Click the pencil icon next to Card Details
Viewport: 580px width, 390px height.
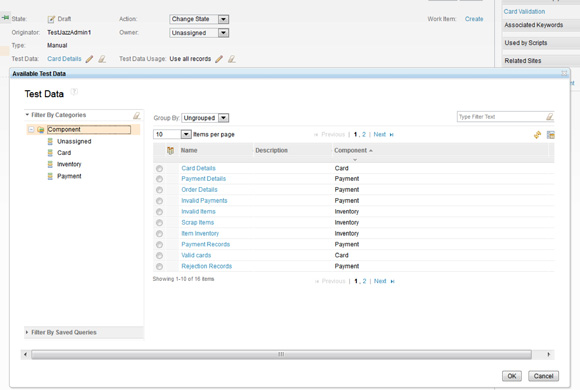89,59
